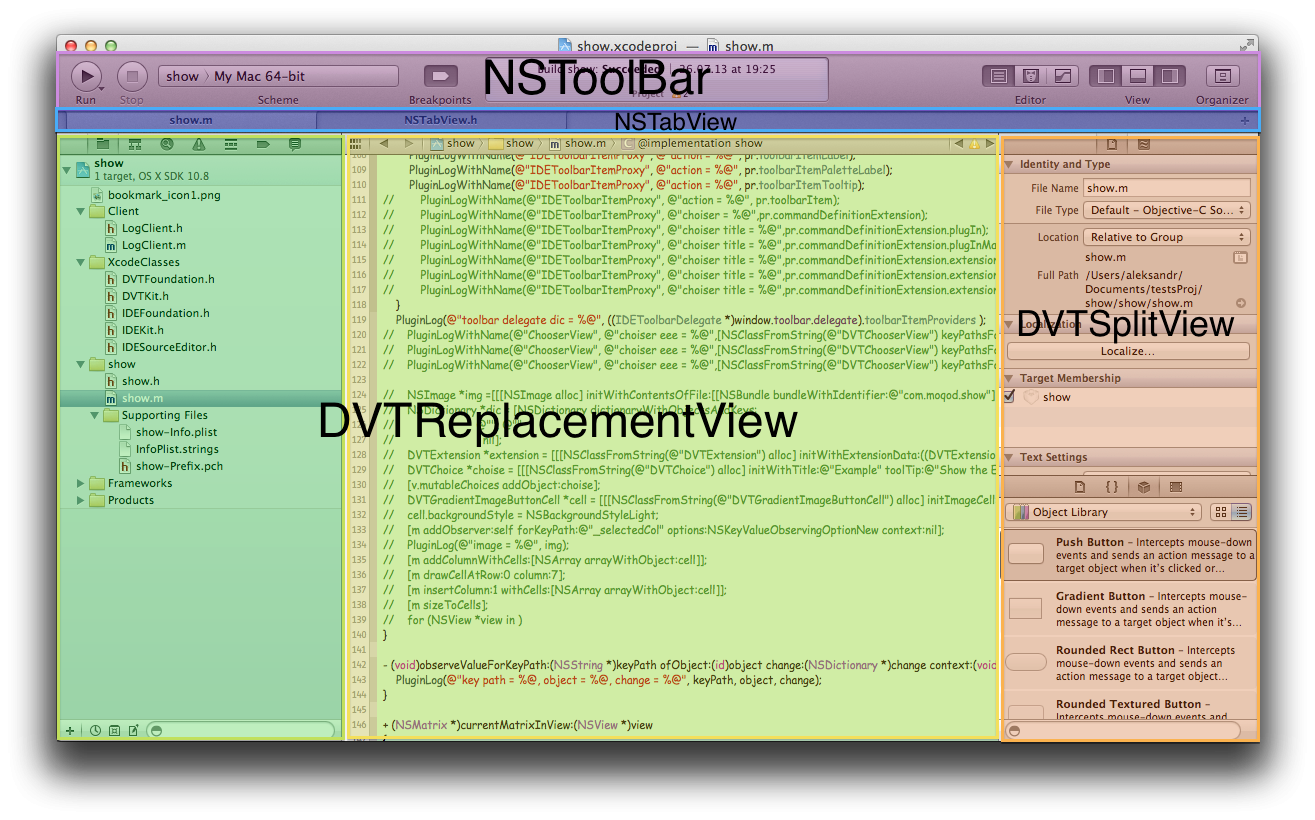
Task: Show the Project navigator
Action: tap(103, 145)
